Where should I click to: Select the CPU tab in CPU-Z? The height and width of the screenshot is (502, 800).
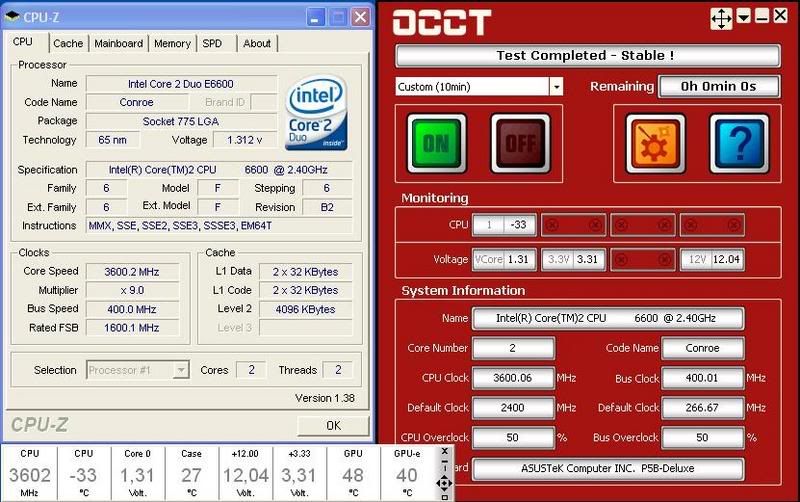[23, 42]
